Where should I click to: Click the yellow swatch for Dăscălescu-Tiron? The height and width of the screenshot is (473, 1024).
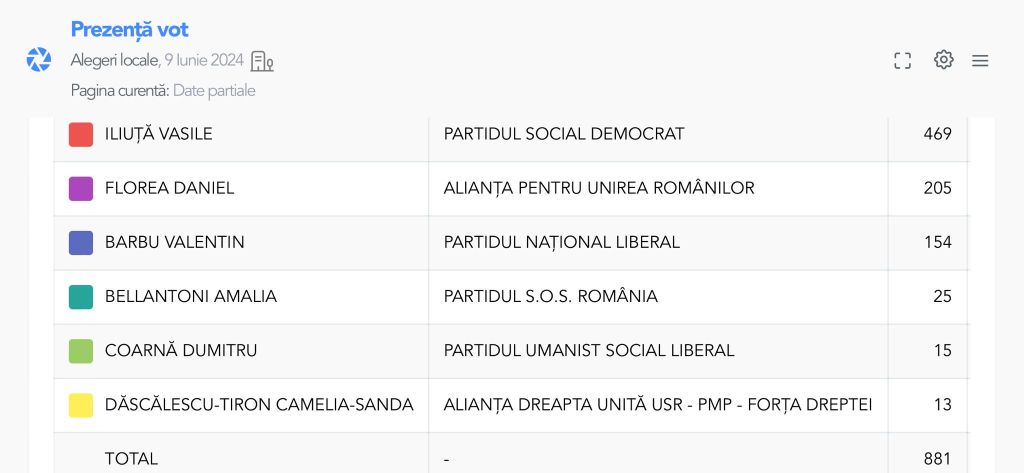tap(81, 405)
